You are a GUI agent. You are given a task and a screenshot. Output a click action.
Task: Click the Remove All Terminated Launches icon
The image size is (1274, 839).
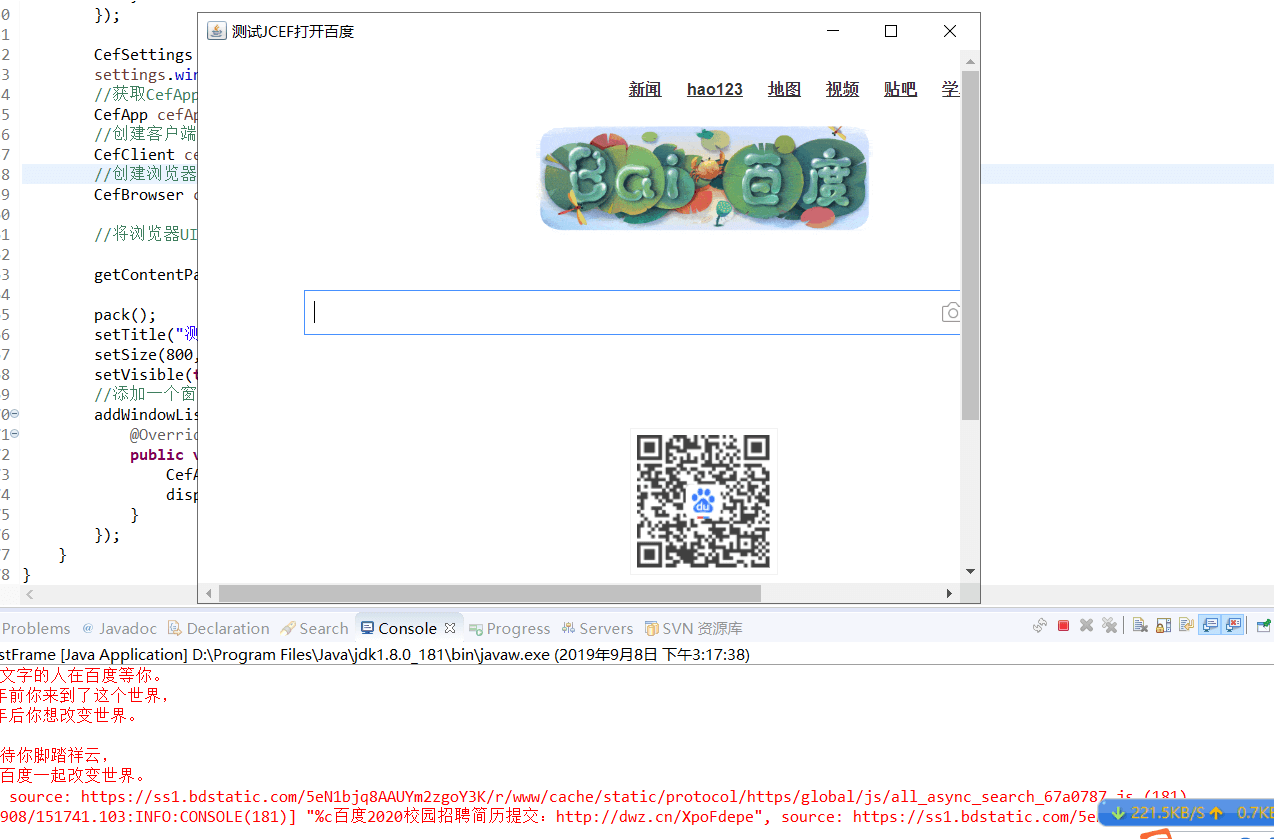click(1109, 626)
